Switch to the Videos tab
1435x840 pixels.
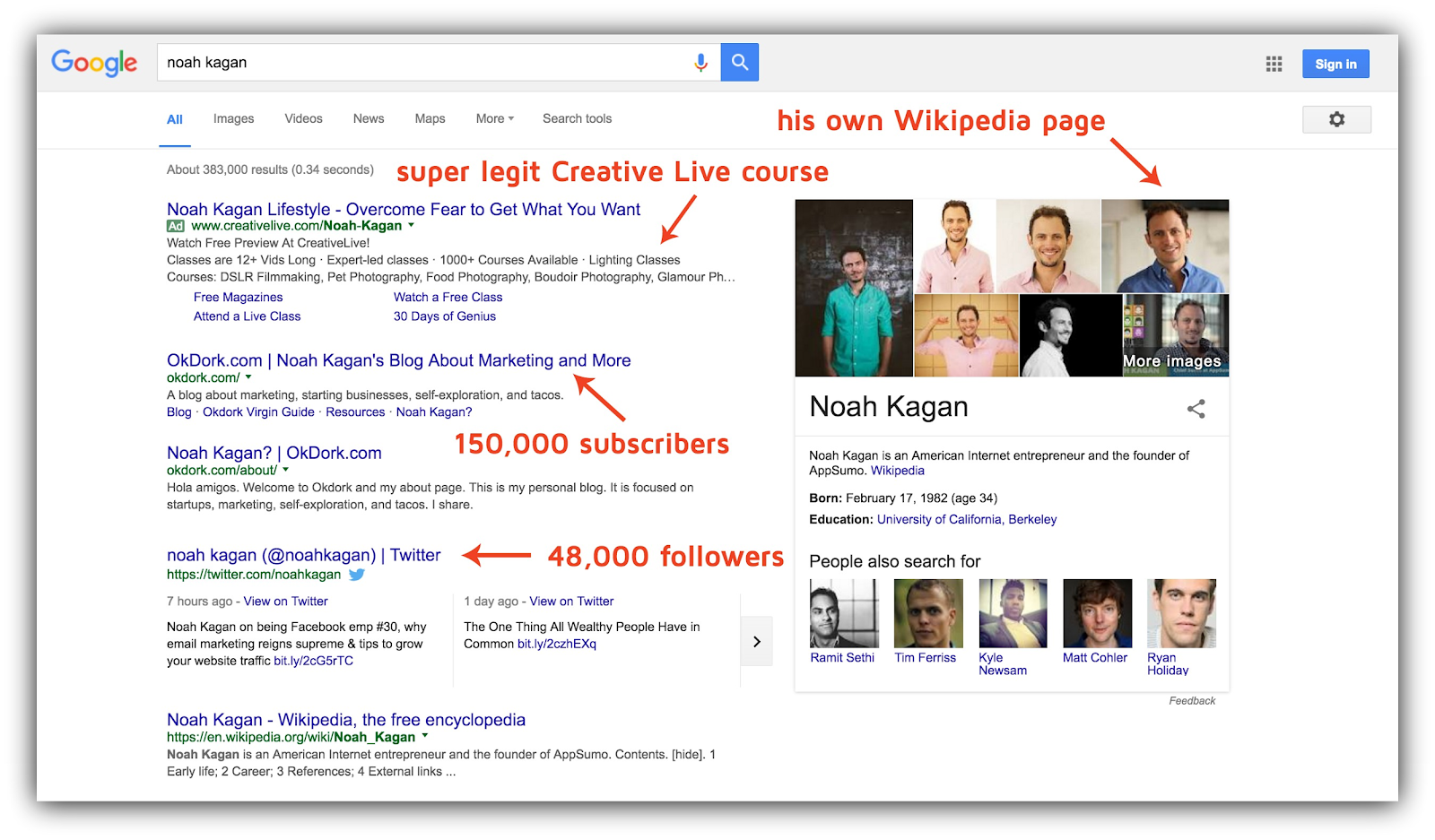[x=303, y=118]
